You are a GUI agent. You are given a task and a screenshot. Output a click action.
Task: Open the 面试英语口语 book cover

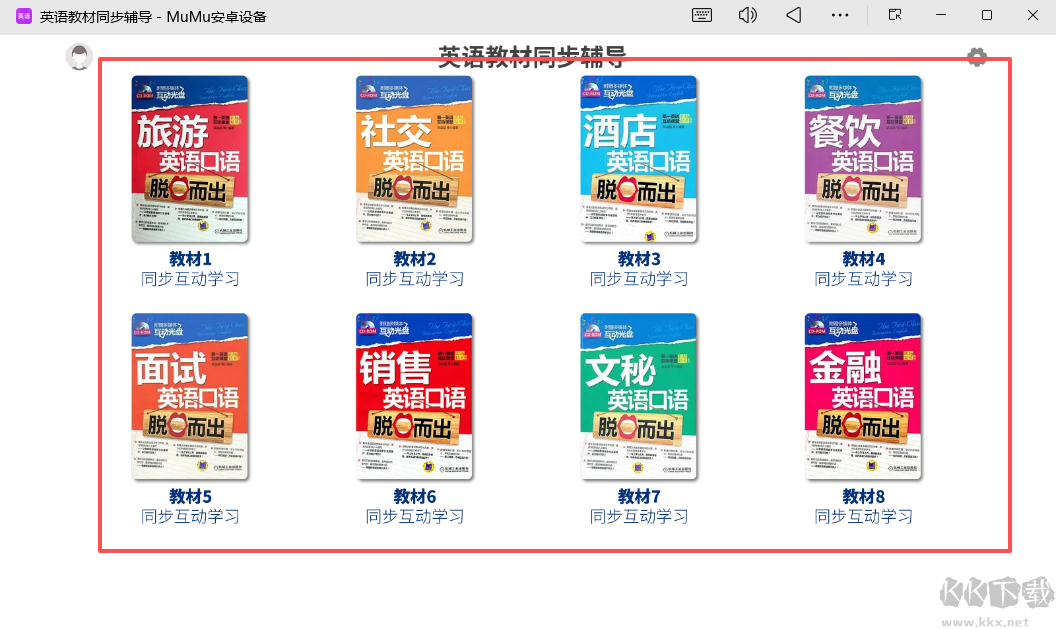pos(190,397)
